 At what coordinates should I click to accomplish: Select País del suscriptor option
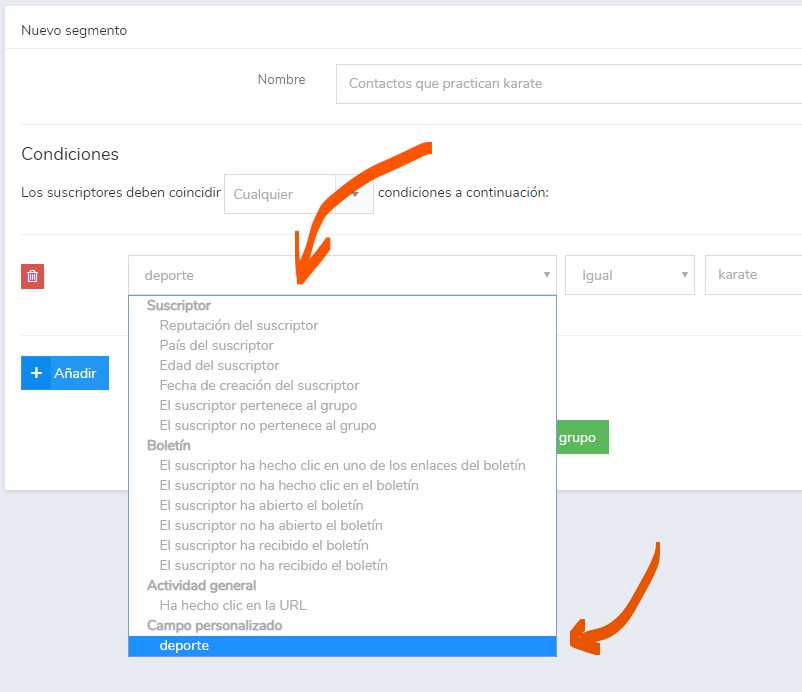pyautogui.click(x=342, y=345)
